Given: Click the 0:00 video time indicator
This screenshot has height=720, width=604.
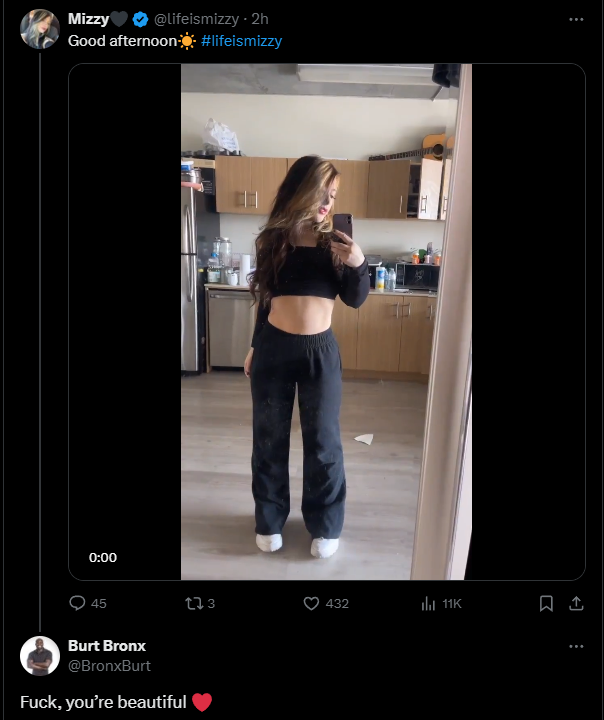Looking at the screenshot, I should click(103, 557).
